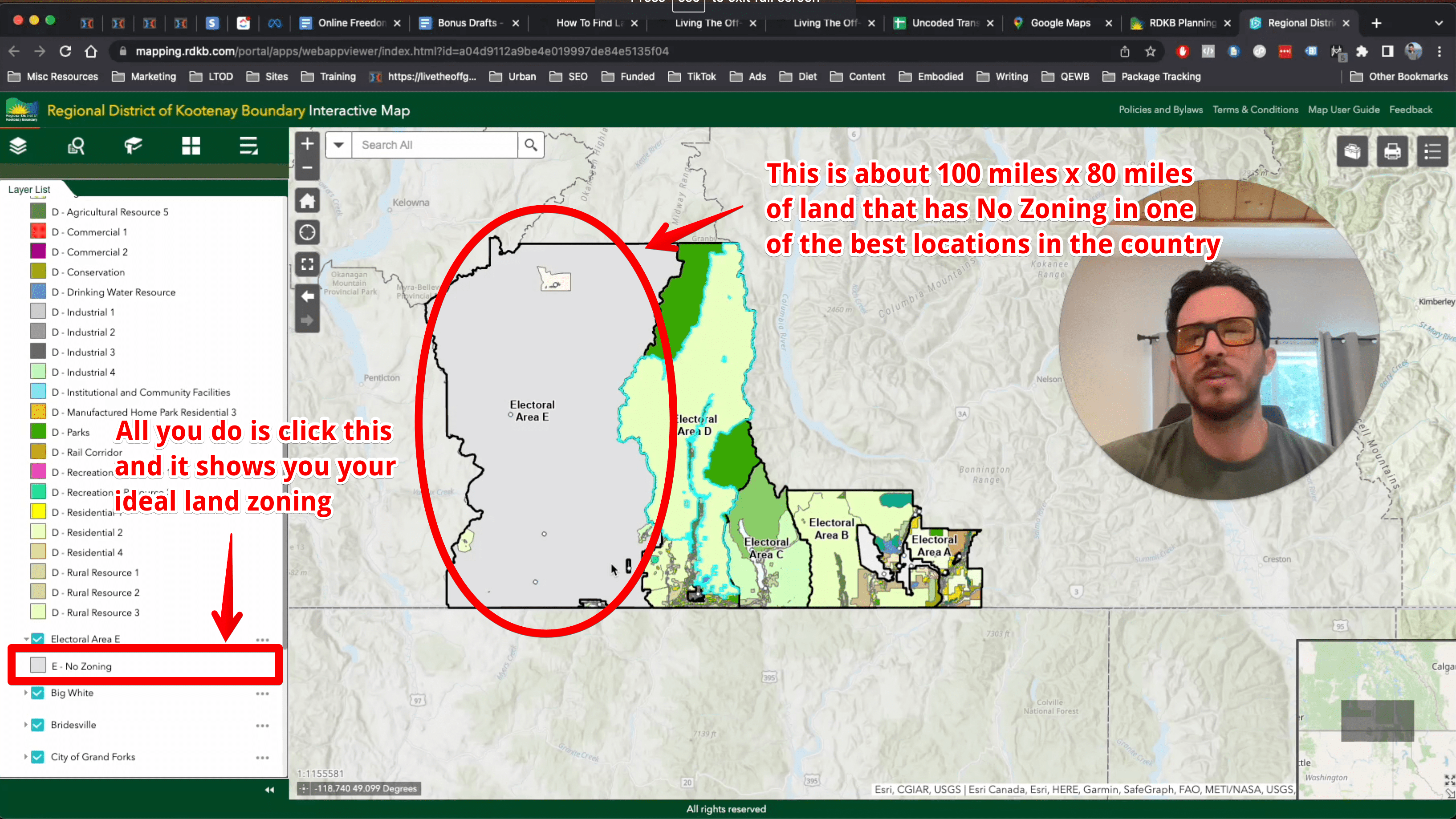Click the D - Drinking Water Resource entry

pyautogui.click(x=114, y=292)
